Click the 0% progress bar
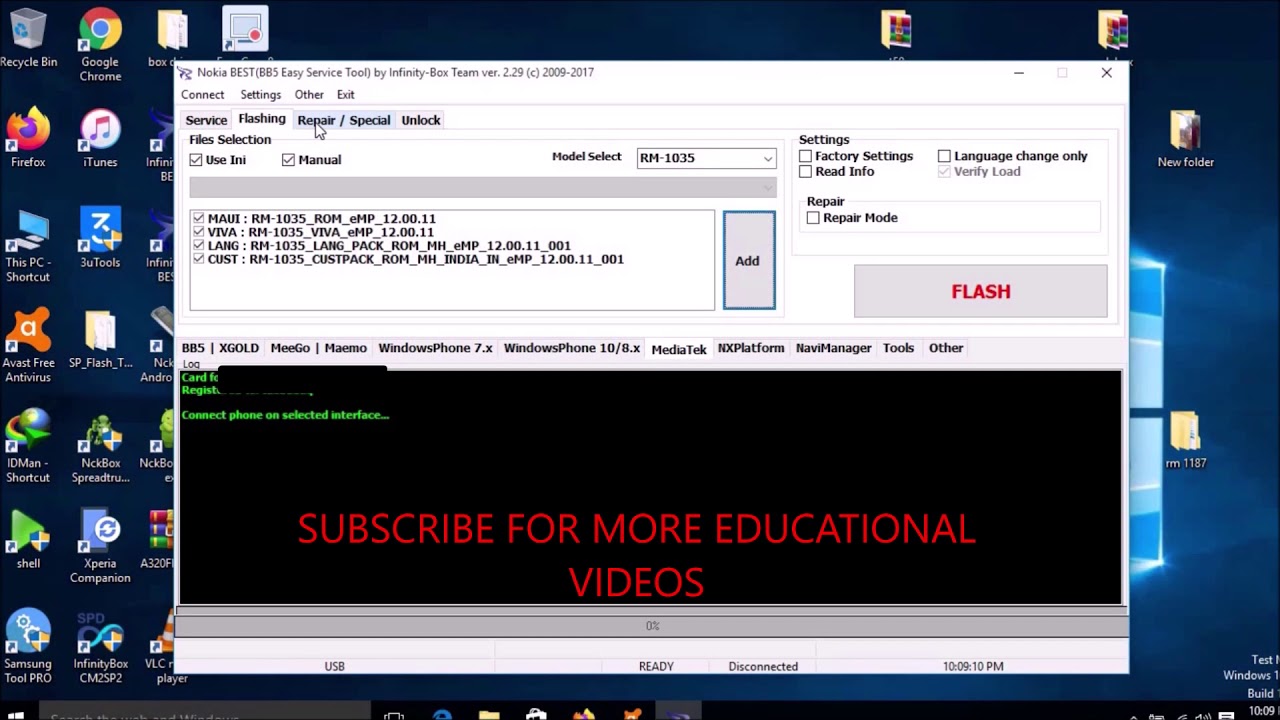The height and width of the screenshot is (720, 1280). point(651,626)
